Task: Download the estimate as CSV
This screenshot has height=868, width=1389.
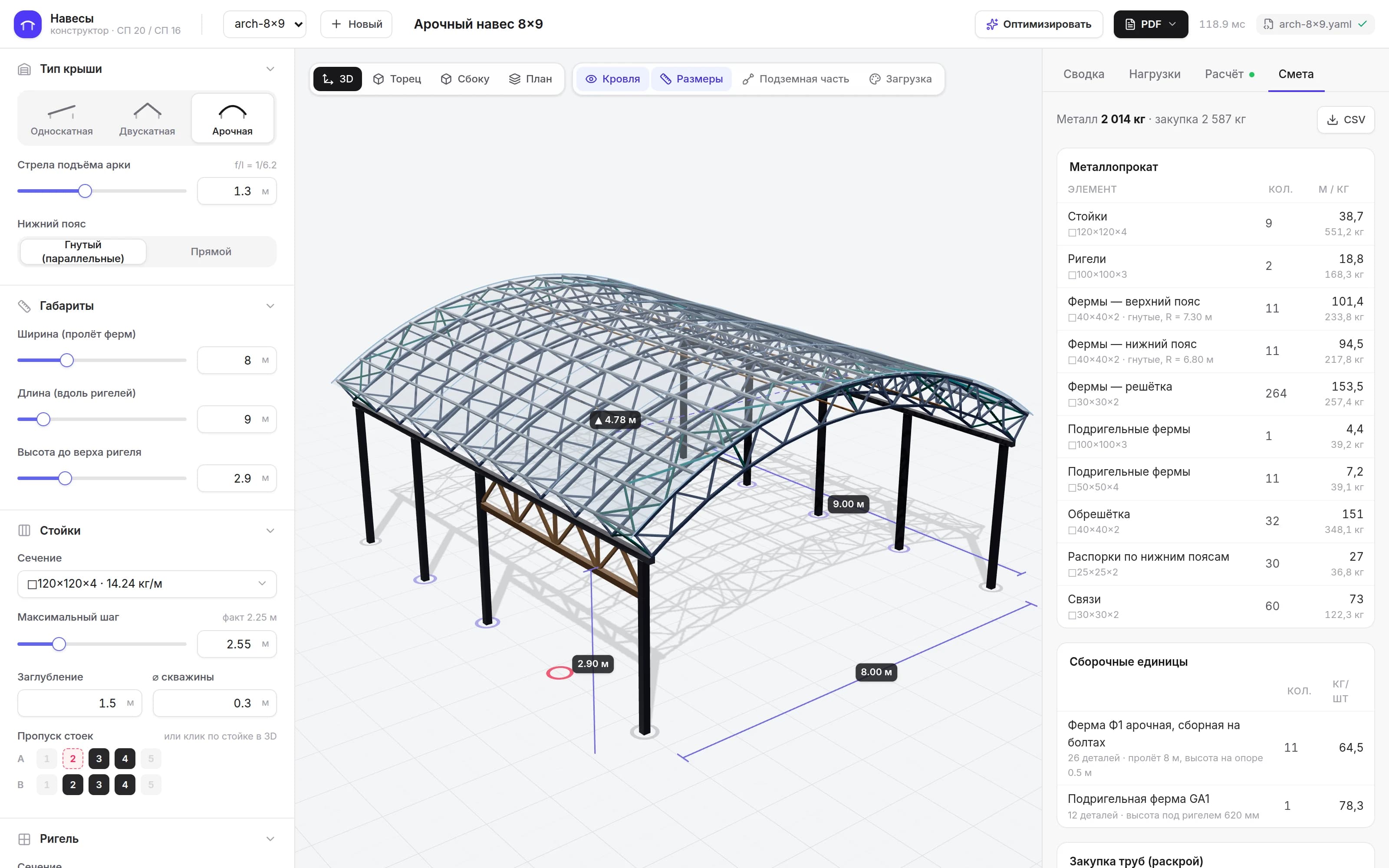Action: (x=1346, y=119)
